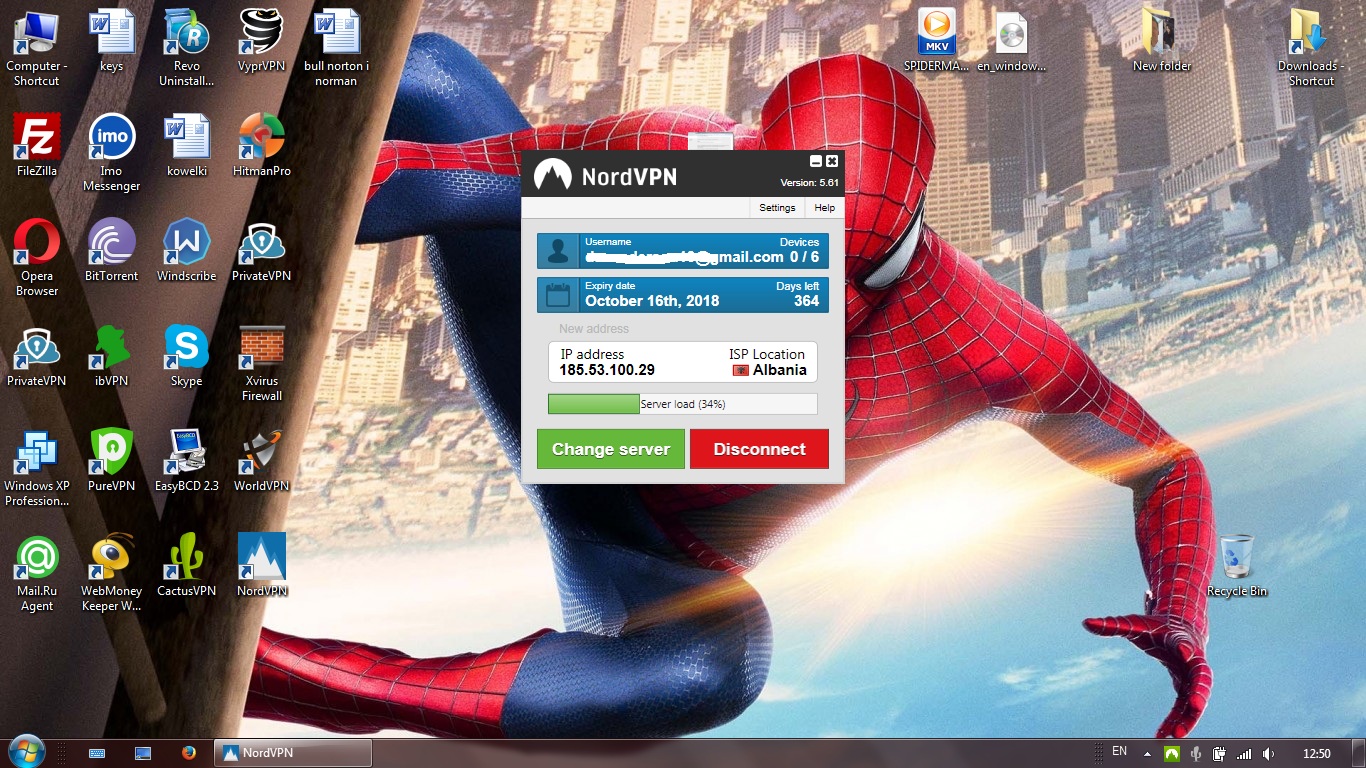
Task: Select the Opera Browser desktop icon
Action: (x=37, y=258)
